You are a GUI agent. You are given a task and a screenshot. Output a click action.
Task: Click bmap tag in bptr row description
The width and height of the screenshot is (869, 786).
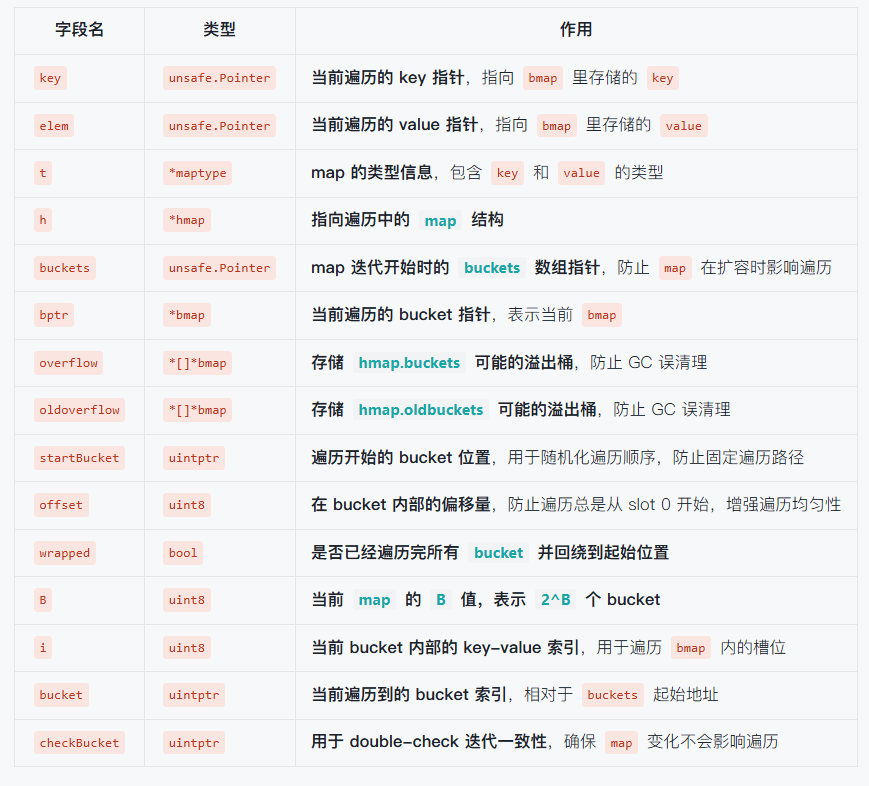pyautogui.click(x=601, y=315)
